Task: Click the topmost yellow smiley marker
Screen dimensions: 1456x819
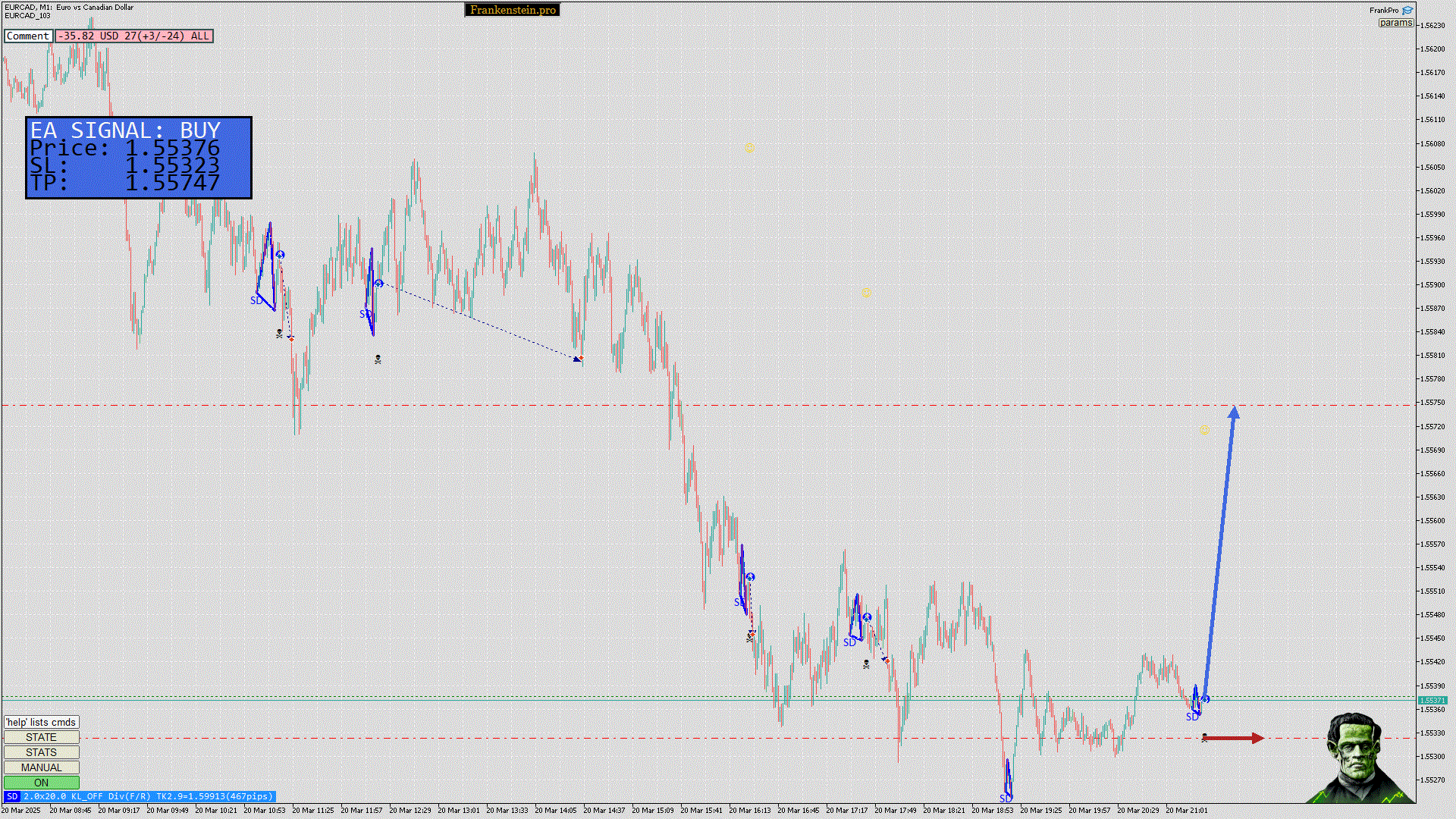Action: [749, 149]
